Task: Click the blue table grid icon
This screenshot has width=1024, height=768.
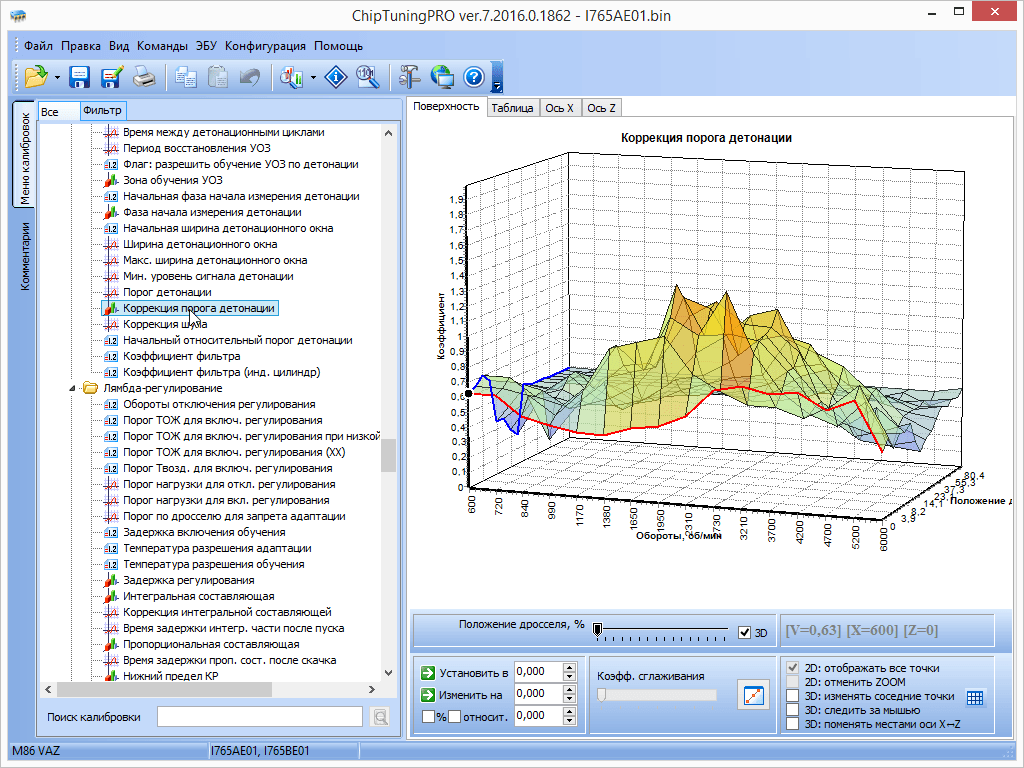Action: (x=975, y=698)
